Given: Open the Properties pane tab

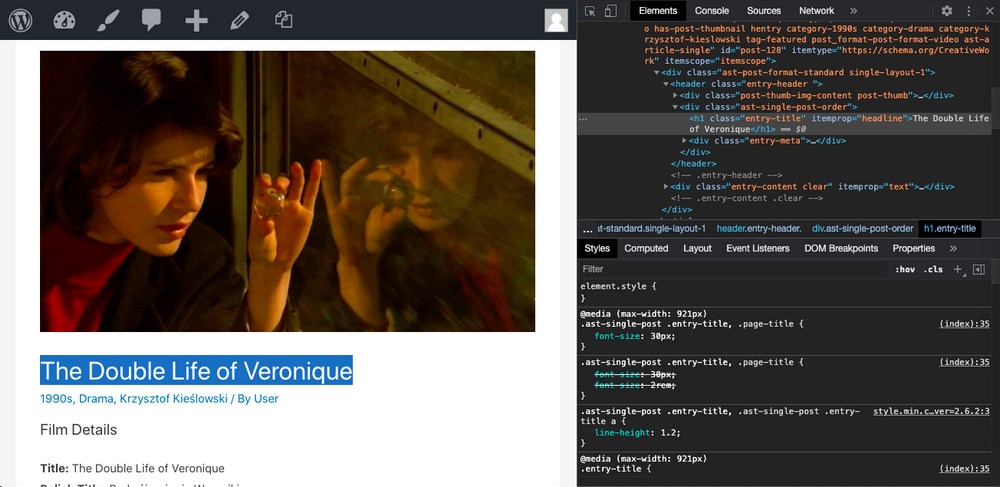Looking at the screenshot, I should pos(913,249).
